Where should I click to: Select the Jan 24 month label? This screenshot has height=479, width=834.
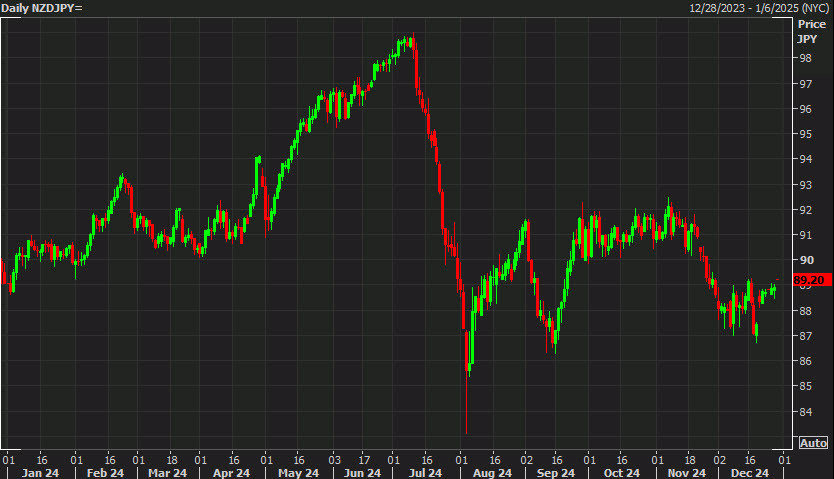pyautogui.click(x=41, y=472)
